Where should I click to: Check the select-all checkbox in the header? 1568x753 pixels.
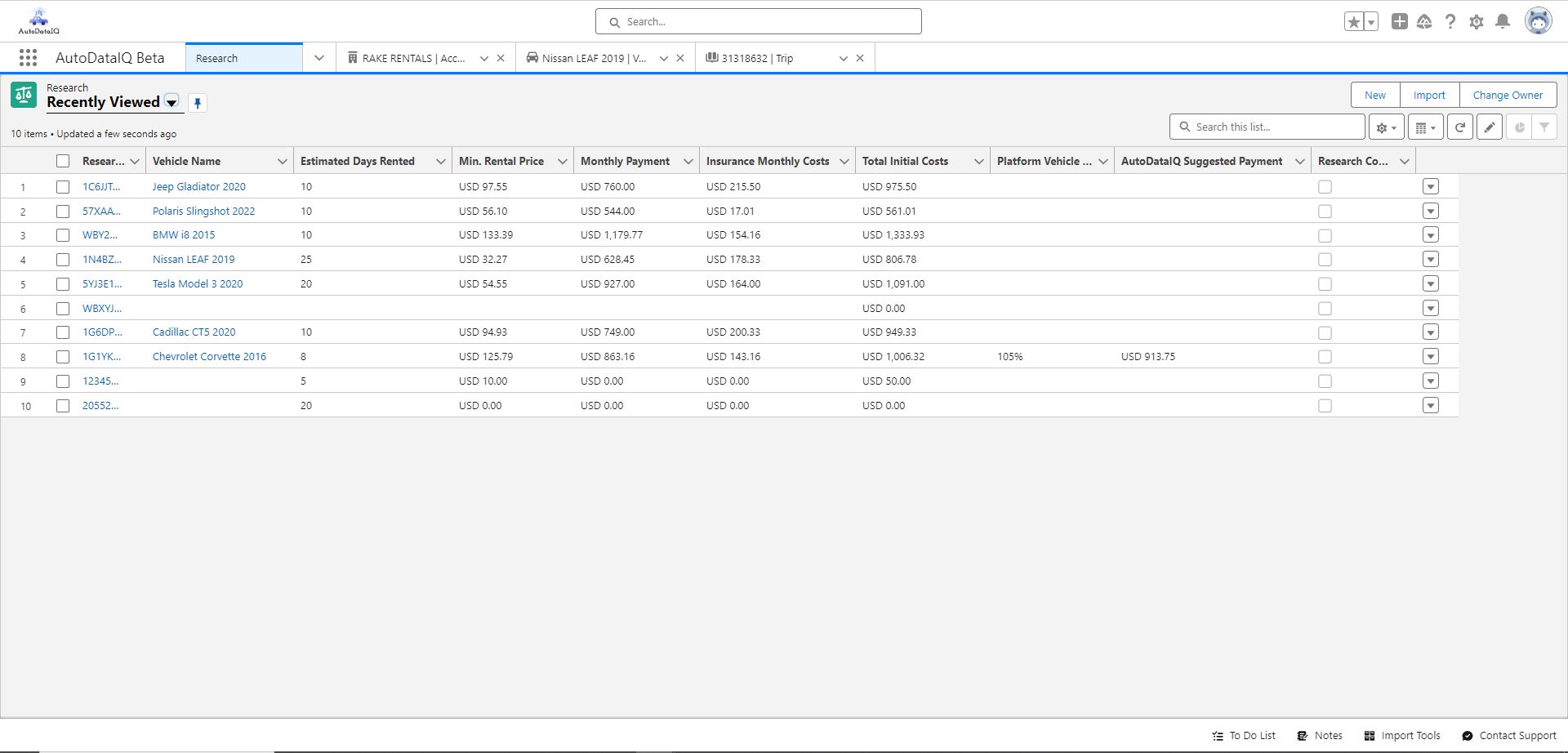[63, 160]
